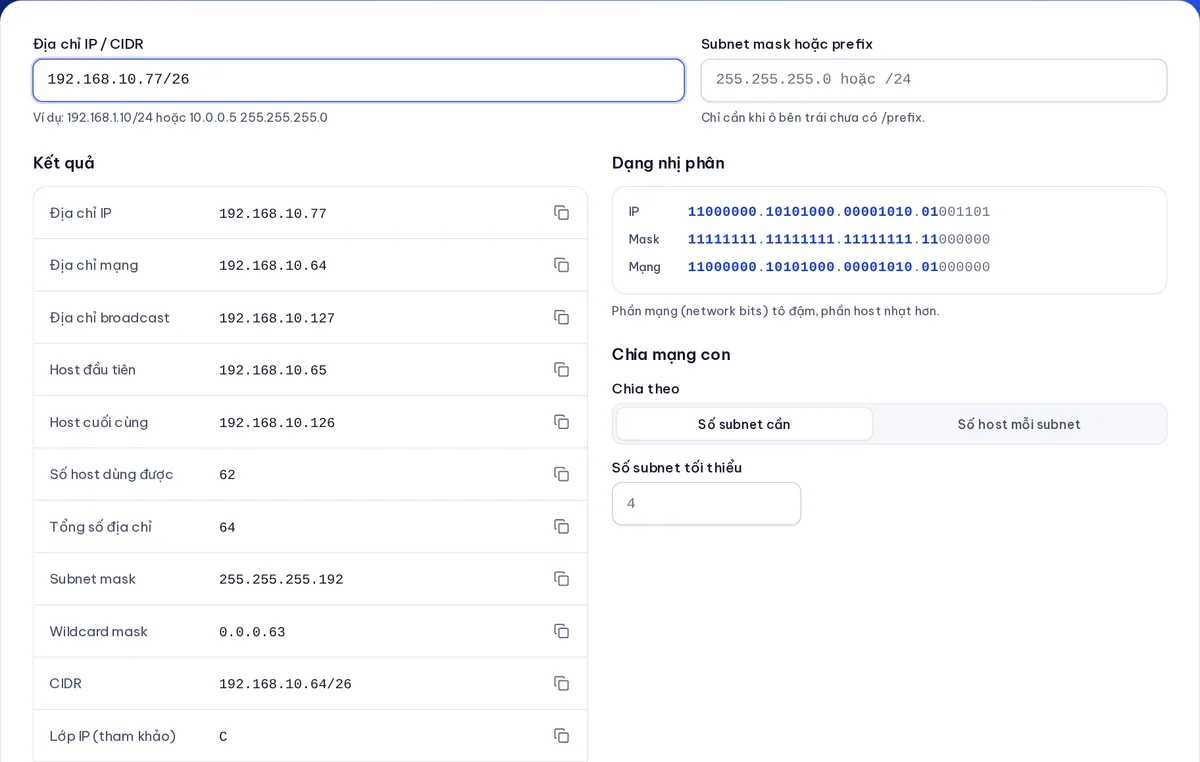Copy the Lớp IP value
The width and height of the screenshot is (1200, 762).
[562, 736]
